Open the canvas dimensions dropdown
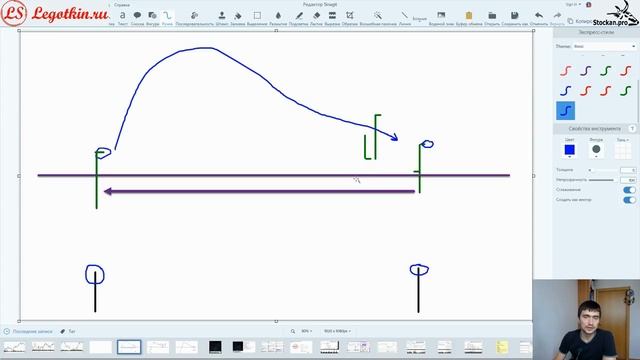The height and width of the screenshot is (360, 640). 337,331
